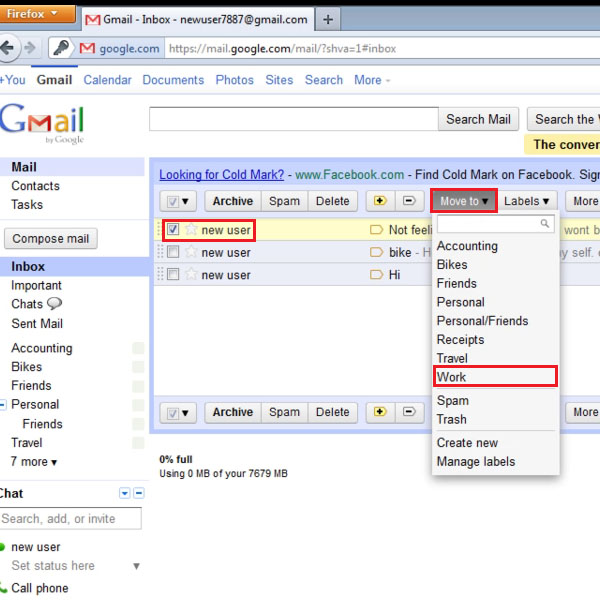Open 'Looking for Cold Mark?' ad link

point(222,174)
